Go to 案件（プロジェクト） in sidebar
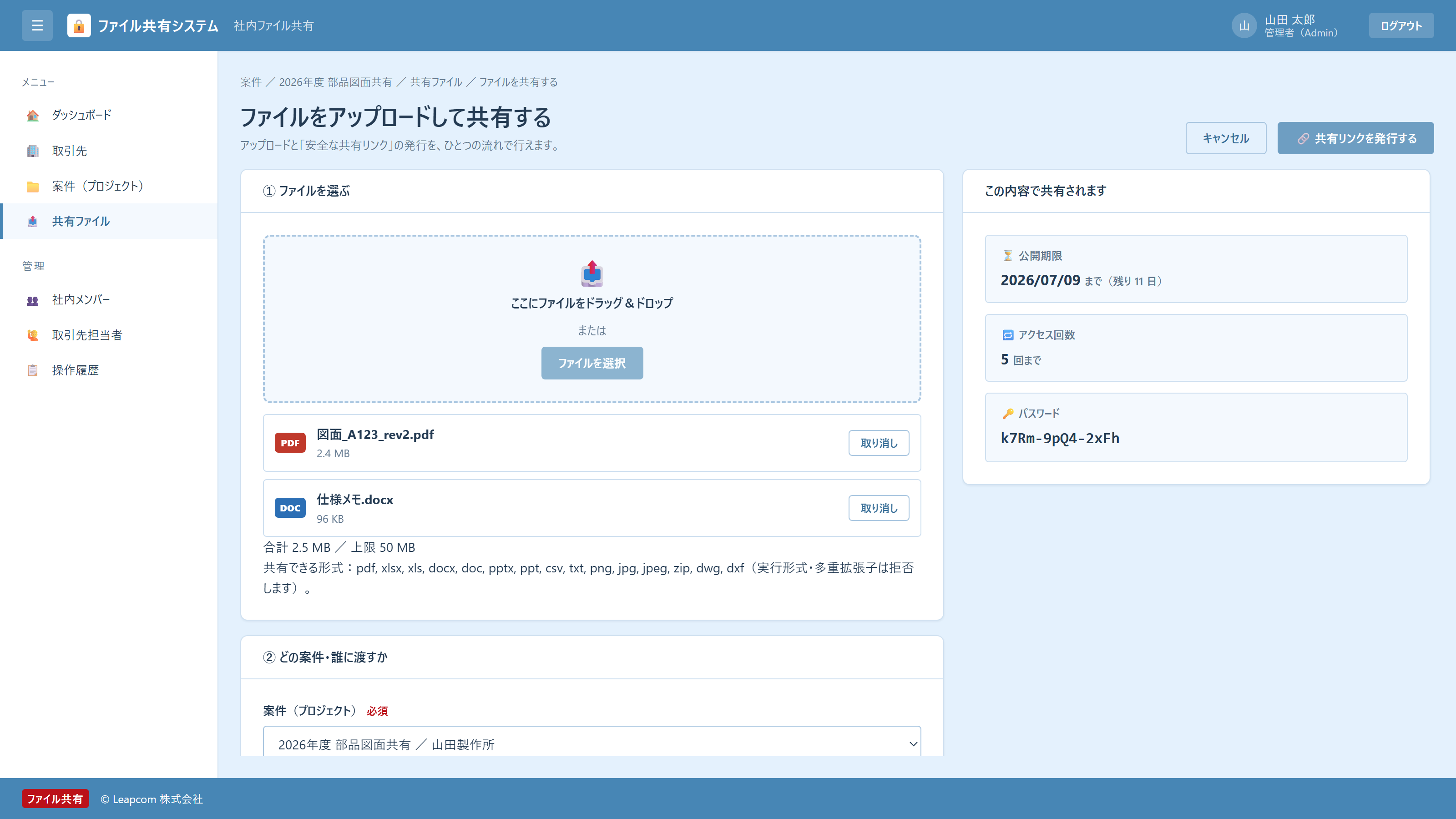Image resolution: width=1456 pixels, height=819 pixels. click(x=110, y=187)
